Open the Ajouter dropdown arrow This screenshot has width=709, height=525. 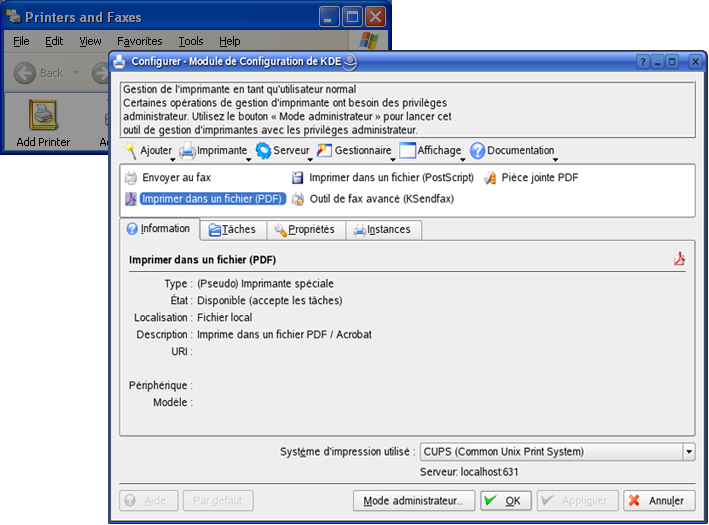point(172,160)
